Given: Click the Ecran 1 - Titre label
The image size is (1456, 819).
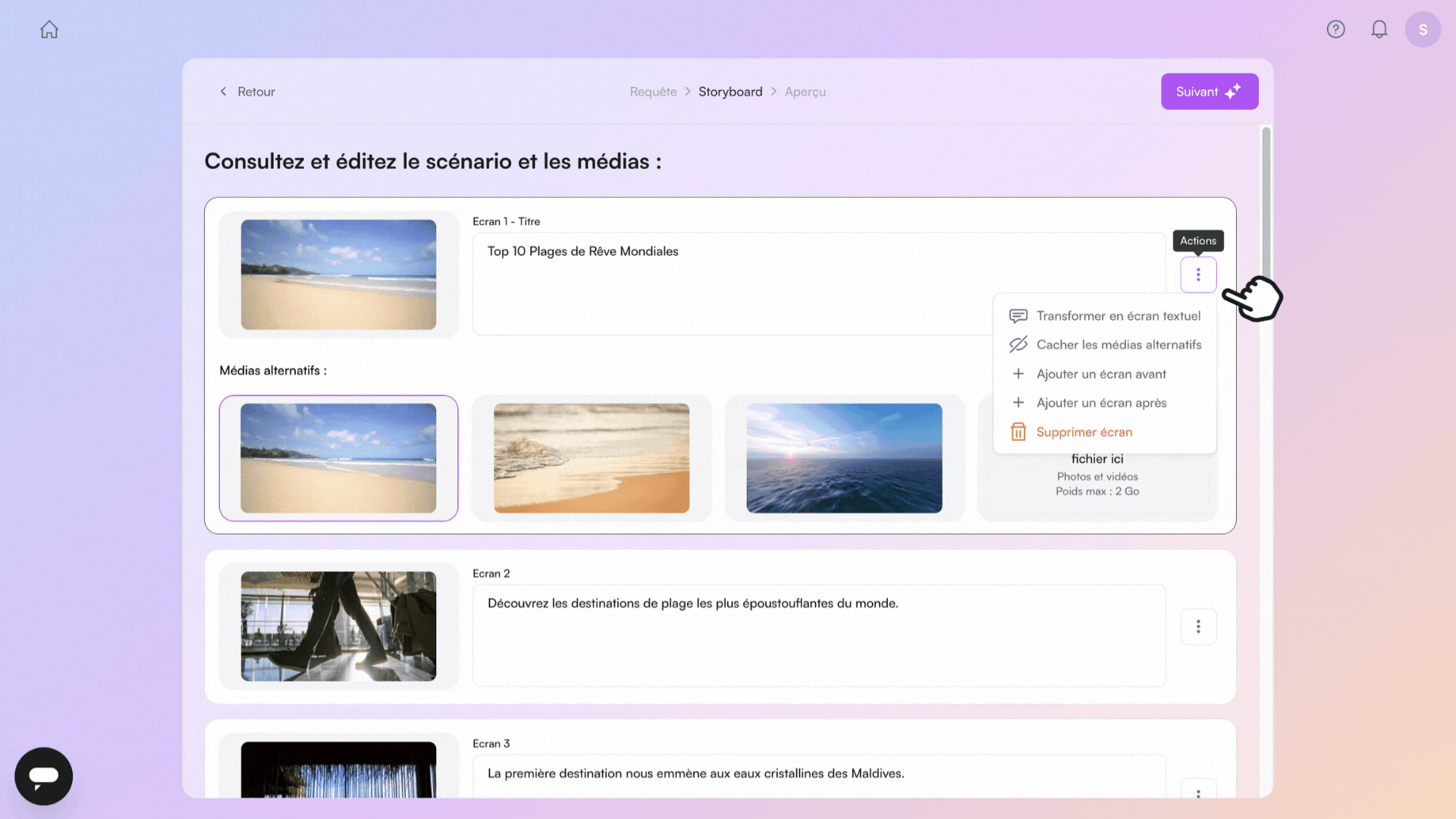Looking at the screenshot, I should (506, 221).
